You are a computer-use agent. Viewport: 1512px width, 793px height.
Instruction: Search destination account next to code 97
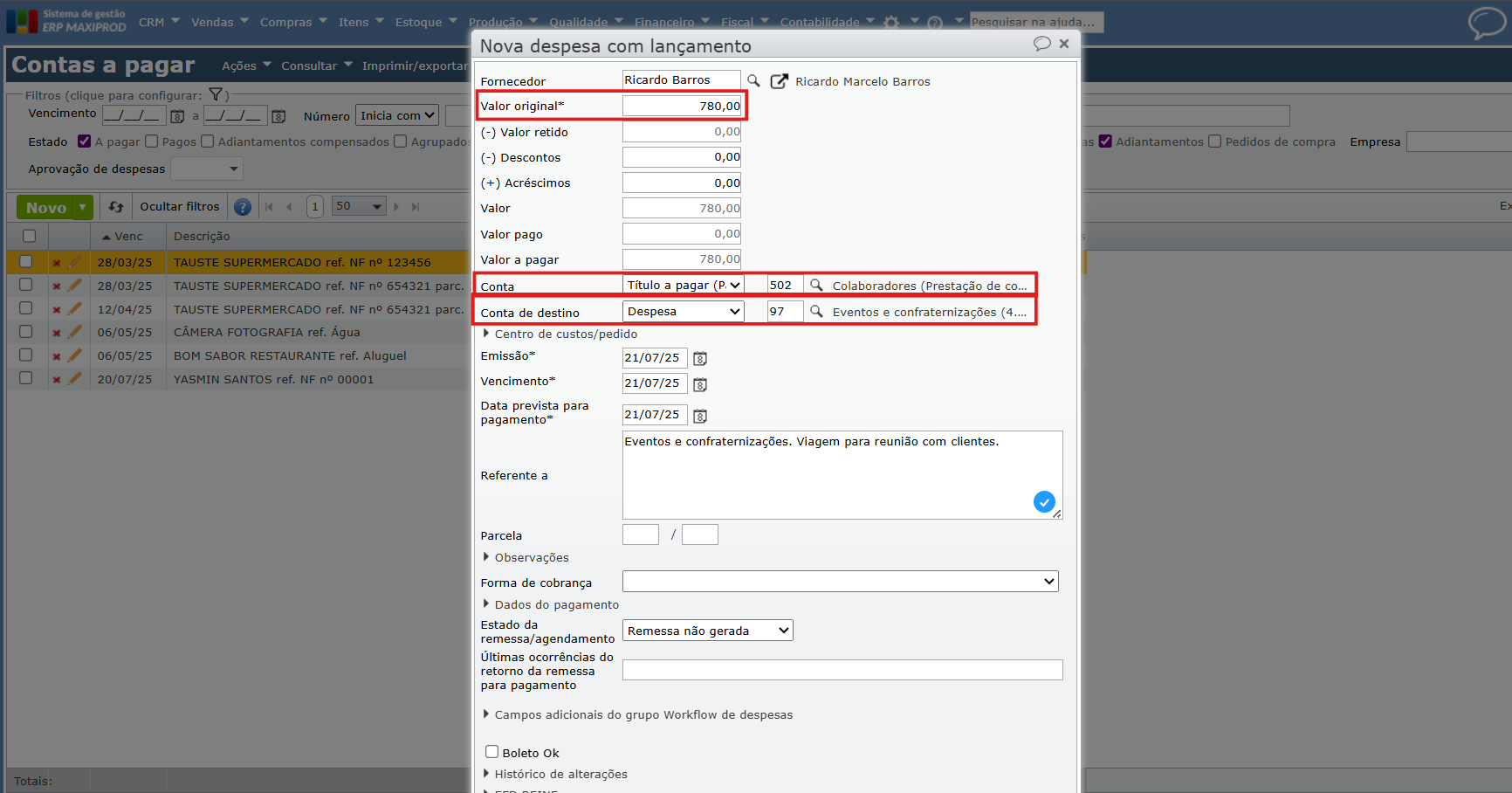tap(816, 312)
